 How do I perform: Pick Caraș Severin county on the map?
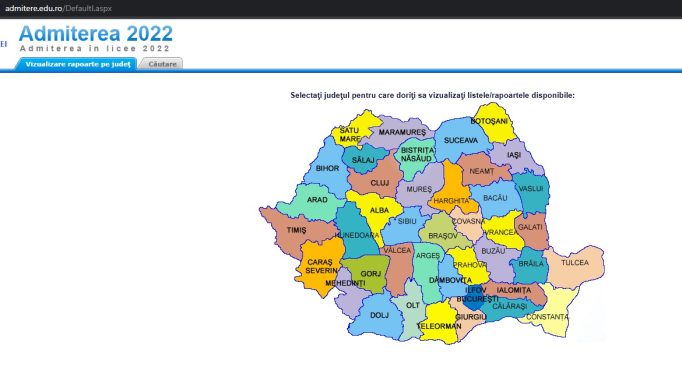(x=320, y=266)
